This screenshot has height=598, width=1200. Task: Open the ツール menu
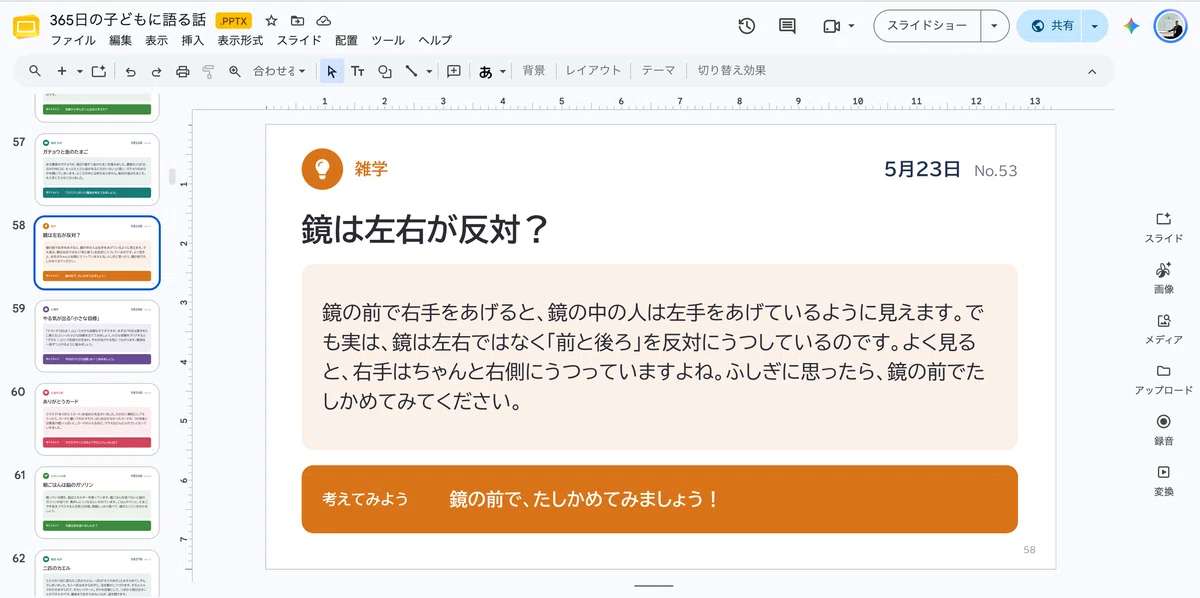[388, 41]
